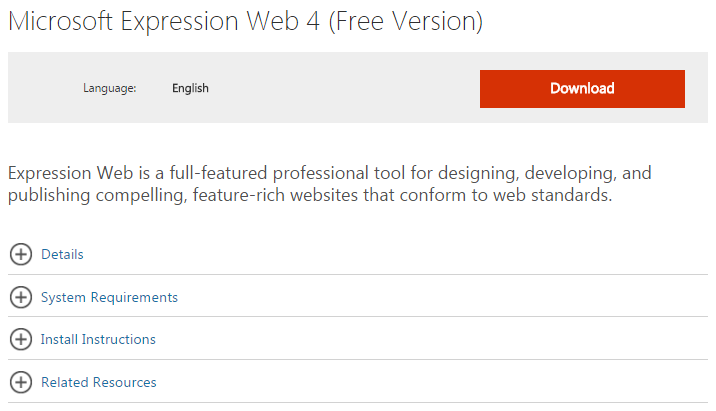The width and height of the screenshot is (716, 411).
Task: Click "web standards" ending the description paragraph
Action: click(555, 196)
